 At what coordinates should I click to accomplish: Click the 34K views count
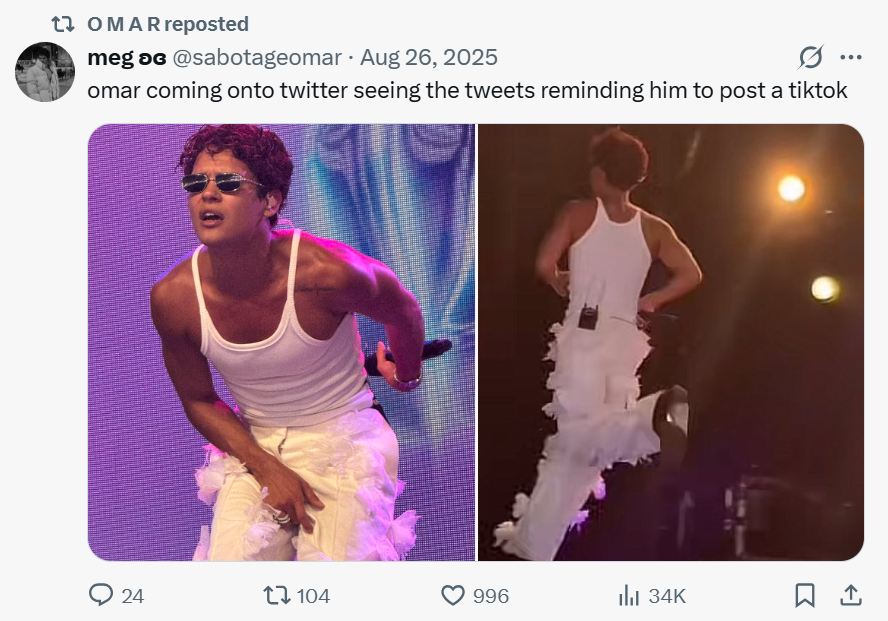pos(667,596)
